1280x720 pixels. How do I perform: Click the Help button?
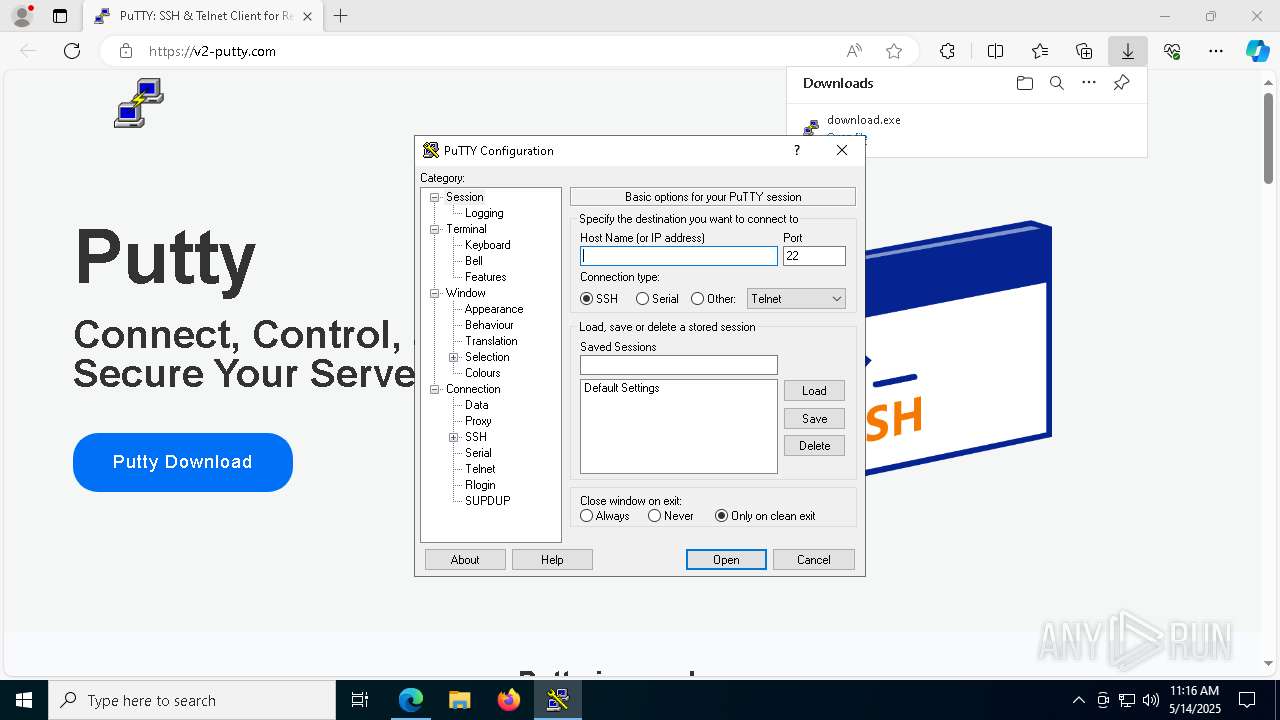point(552,560)
